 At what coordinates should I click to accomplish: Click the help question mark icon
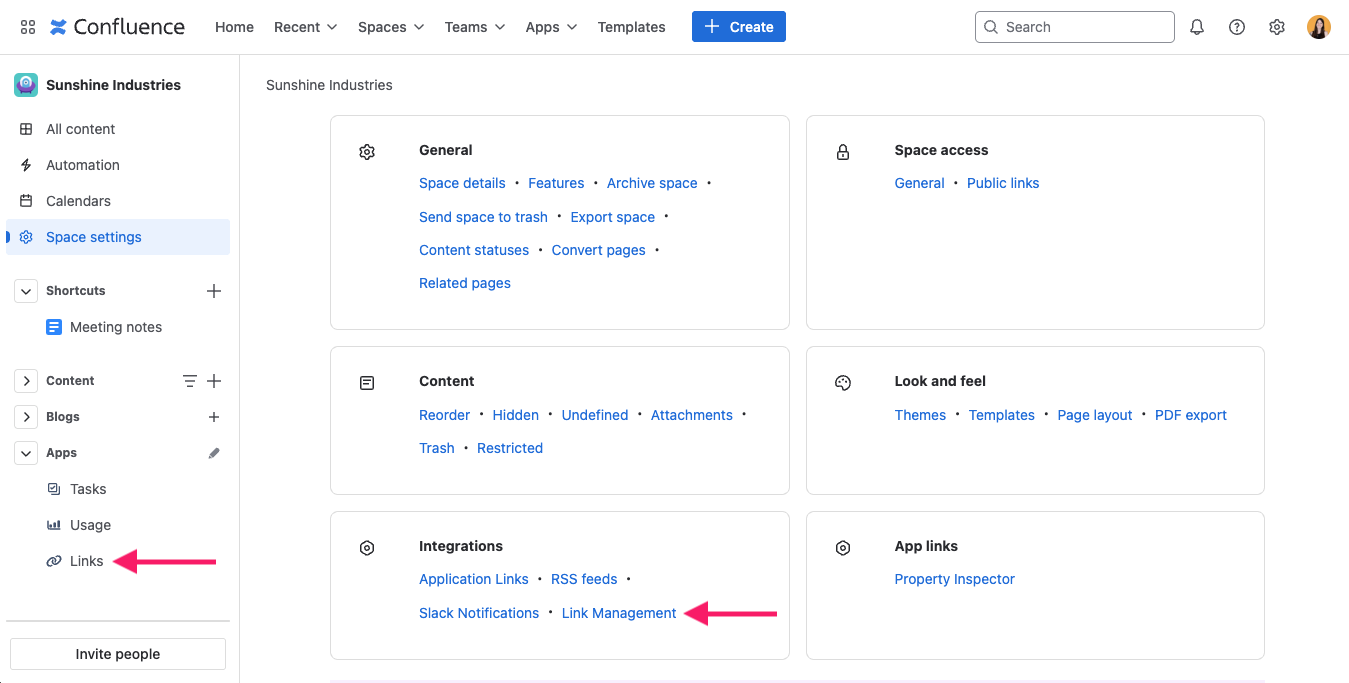[1236, 27]
